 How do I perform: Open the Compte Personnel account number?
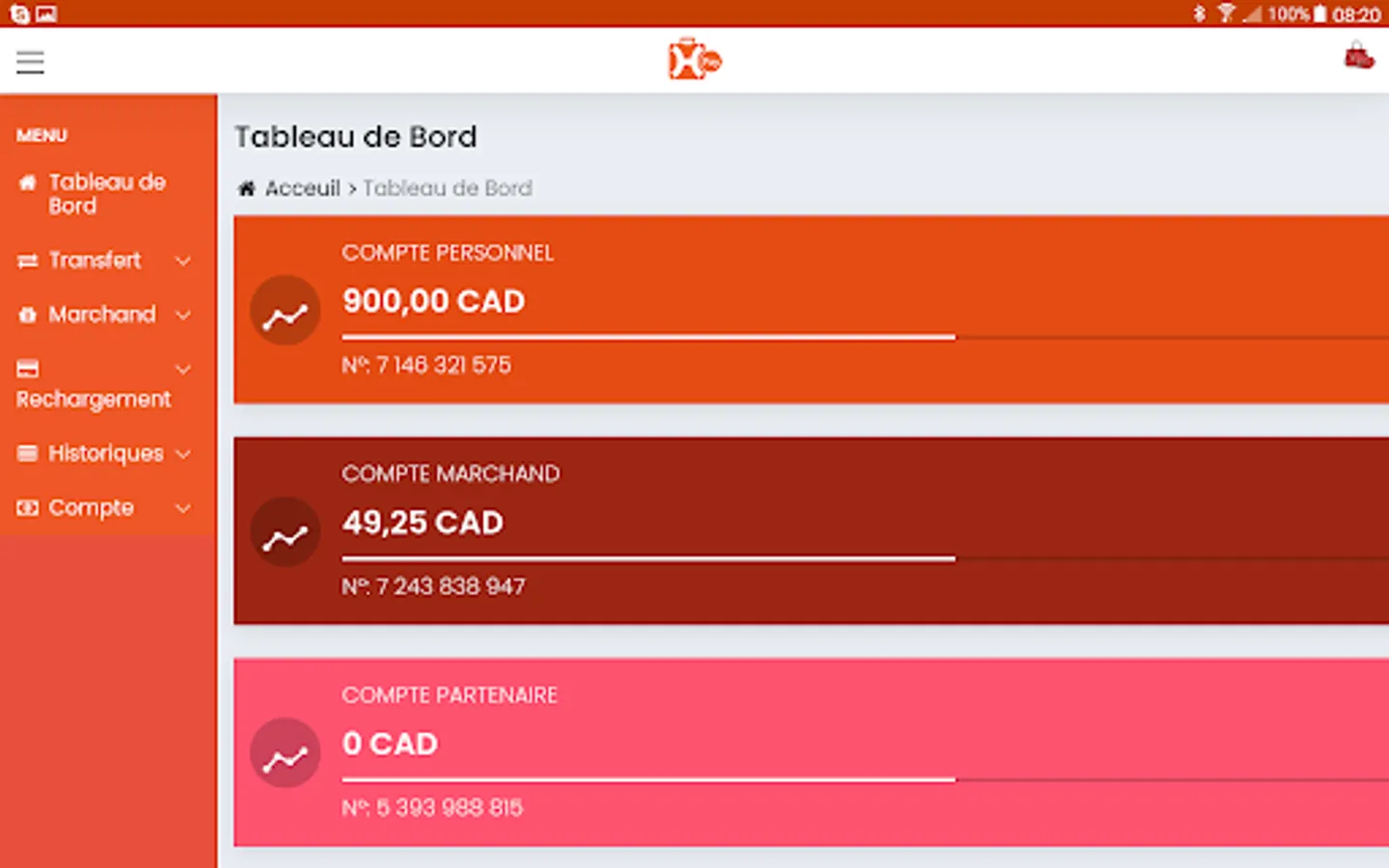point(426,366)
